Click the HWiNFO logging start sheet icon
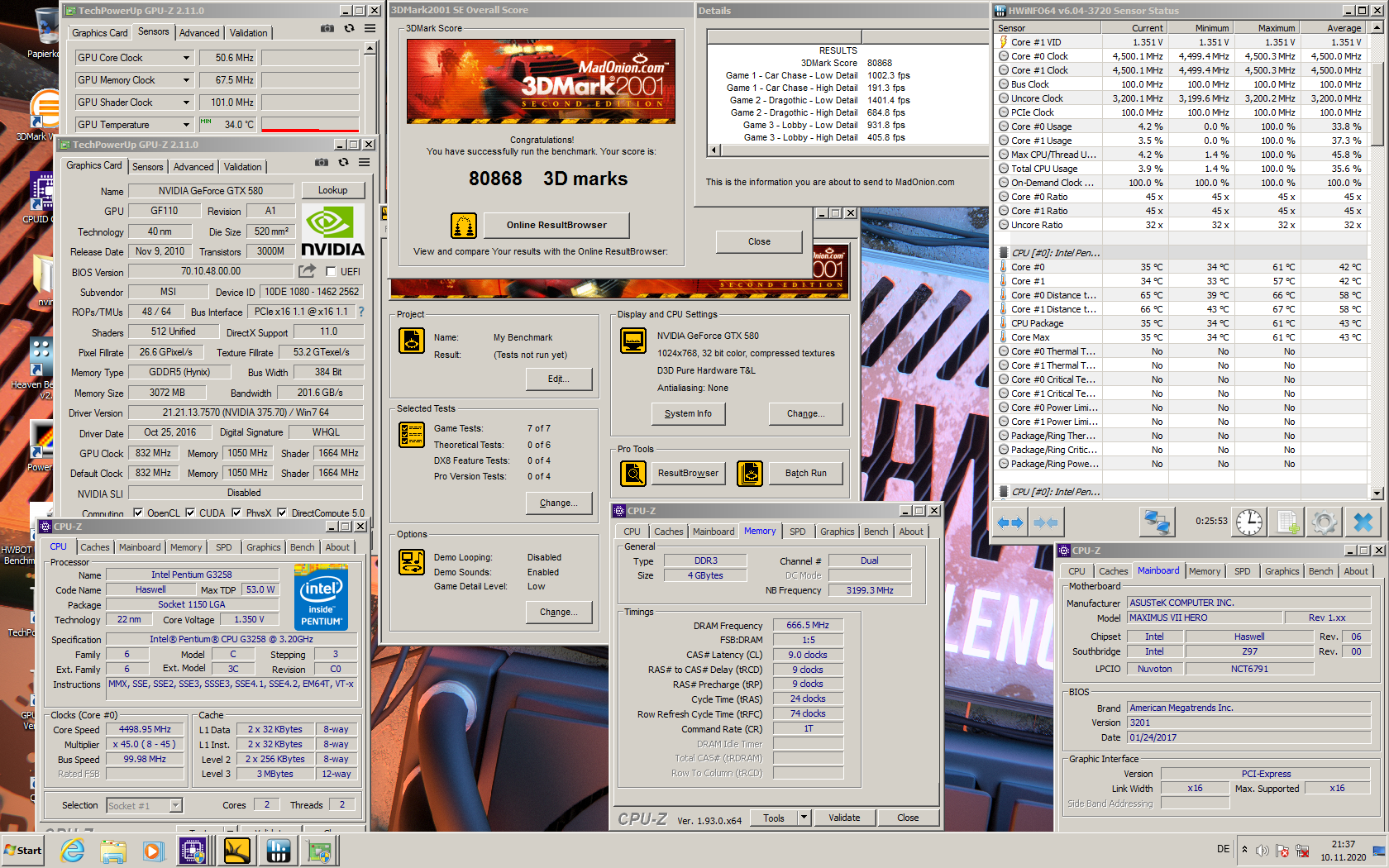 1287,522
